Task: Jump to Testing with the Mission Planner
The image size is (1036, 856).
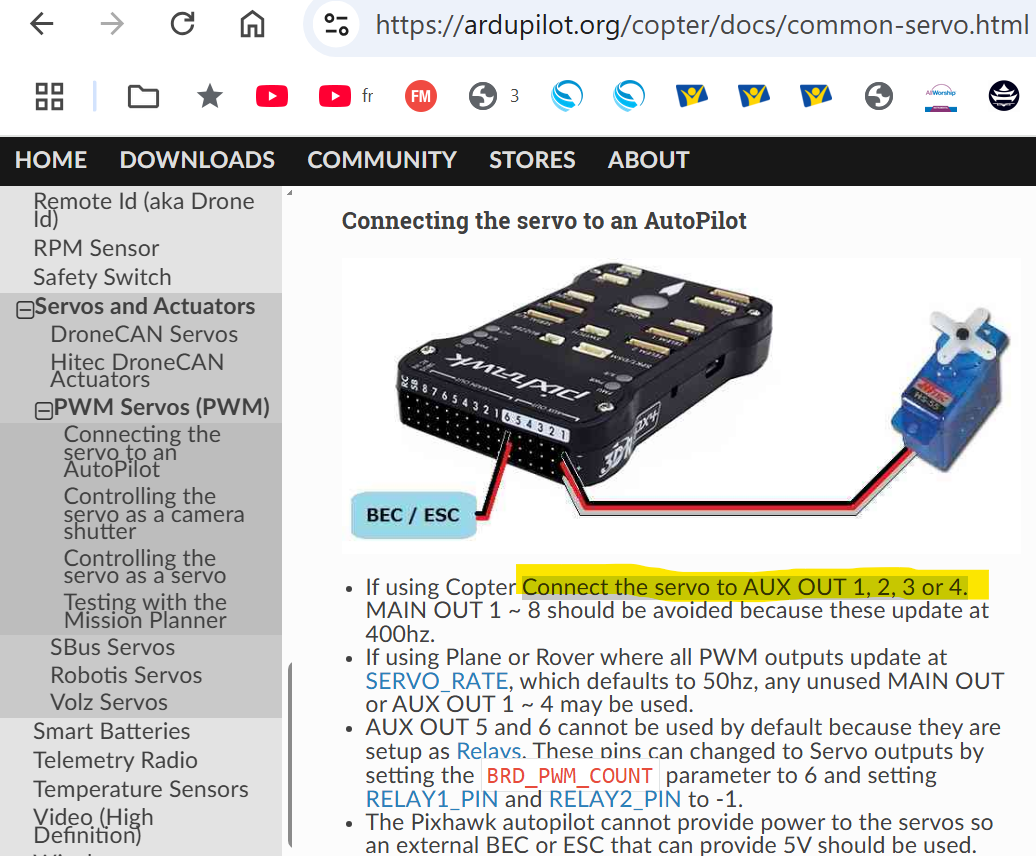Action: pyautogui.click(x=145, y=611)
